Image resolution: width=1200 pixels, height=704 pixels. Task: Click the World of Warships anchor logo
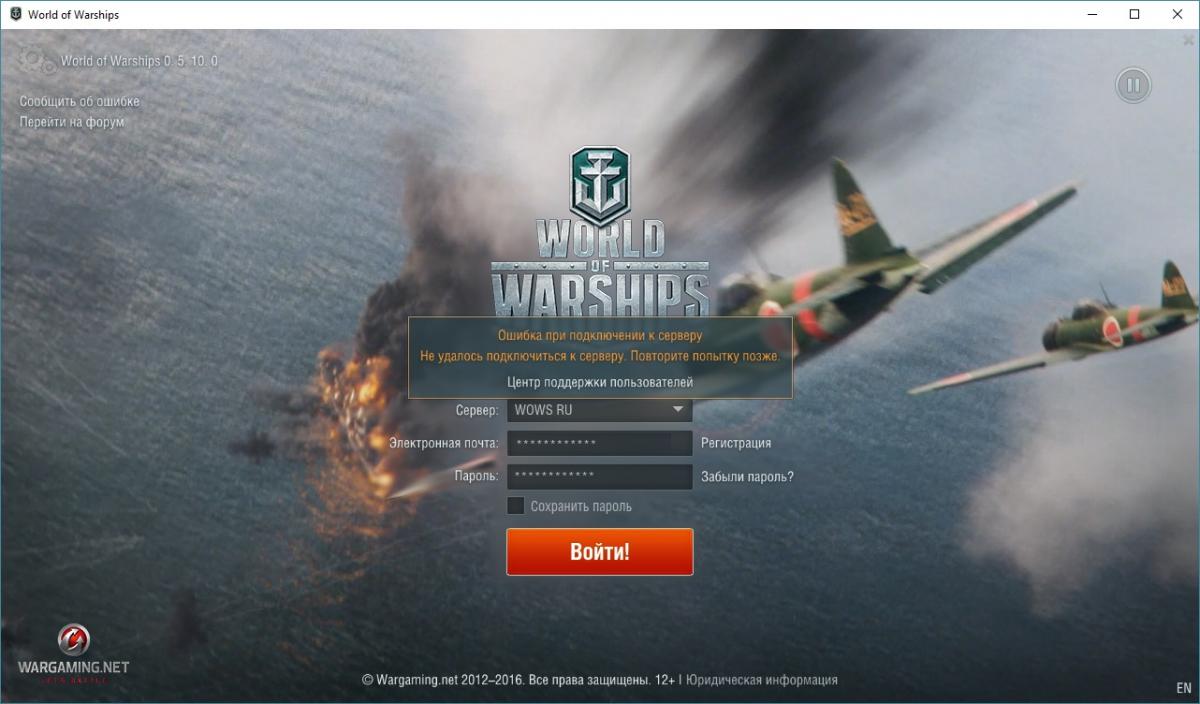pyautogui.click(x=600, y=185)
